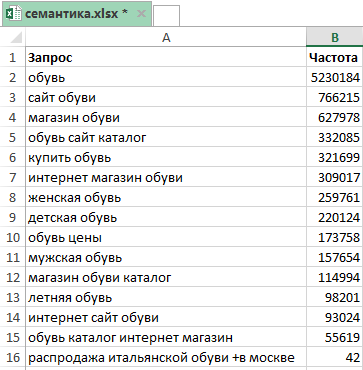
Task: Select row 14 header
Action: [x=12, y=317]
